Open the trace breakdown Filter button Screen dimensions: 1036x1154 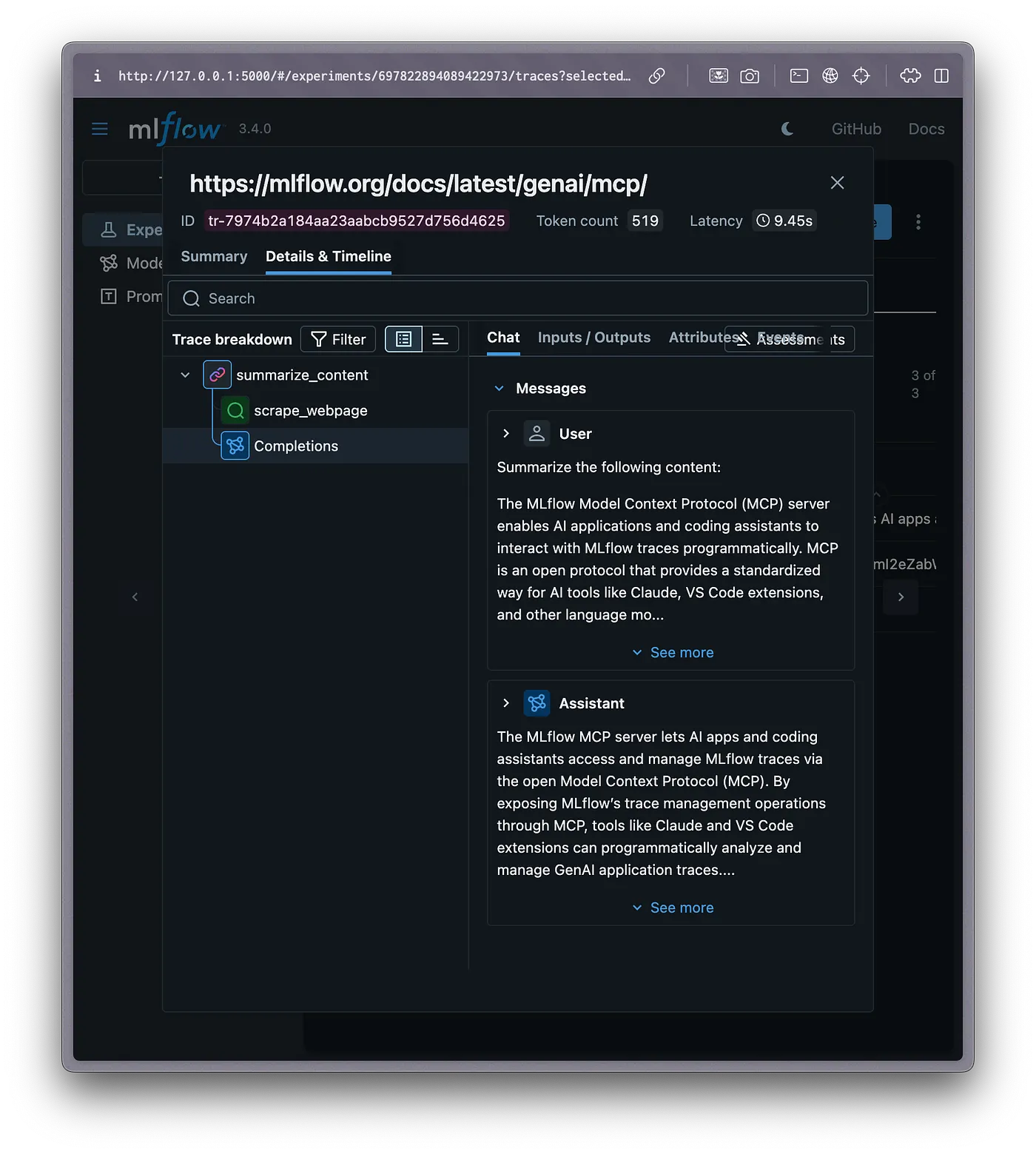click(338, 339)
